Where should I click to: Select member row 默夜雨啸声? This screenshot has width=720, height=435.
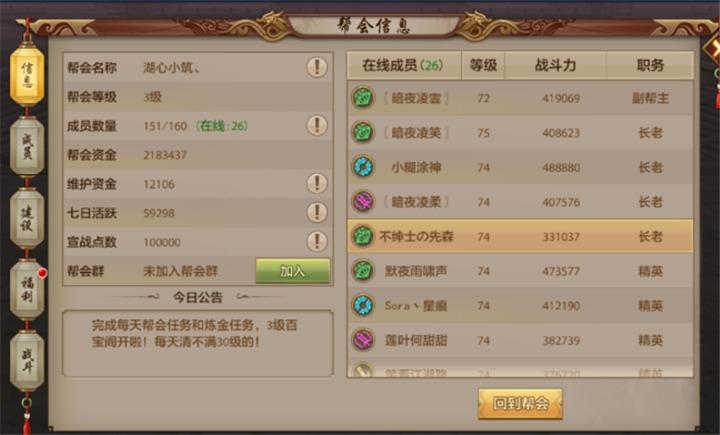(x=520, y=271)
